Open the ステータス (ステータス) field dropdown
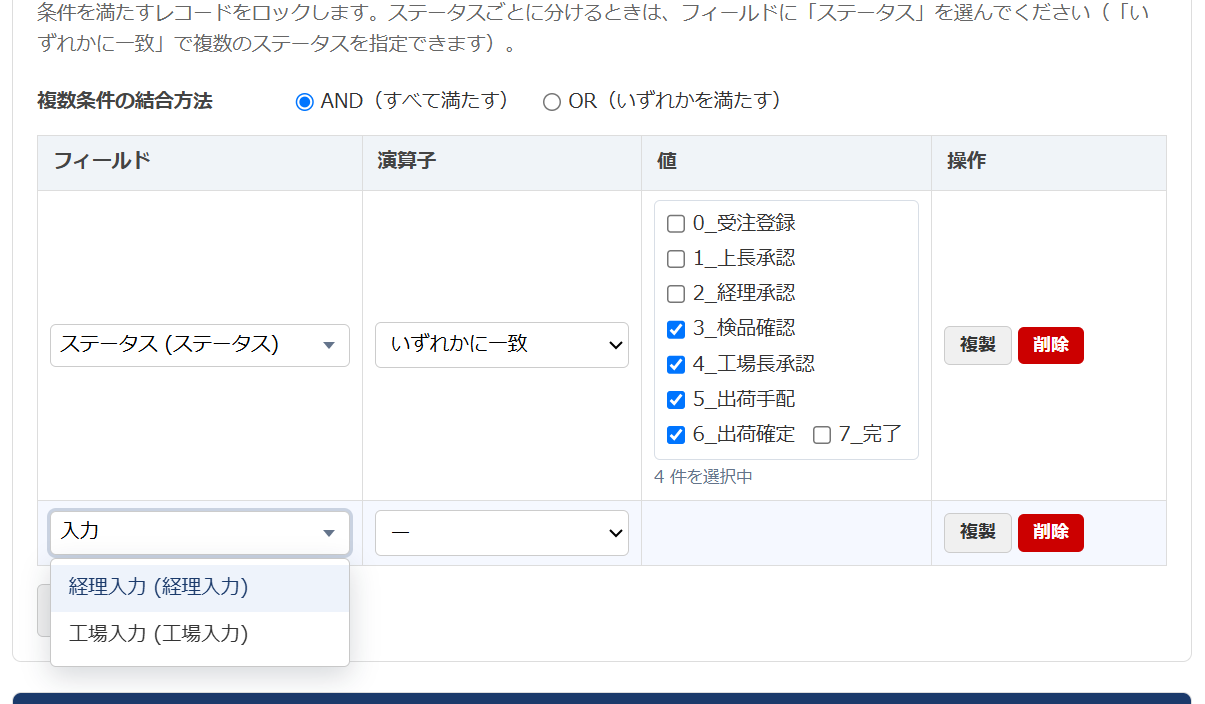The height and width of the screenshot is (704, 1205). click(200, 345)
